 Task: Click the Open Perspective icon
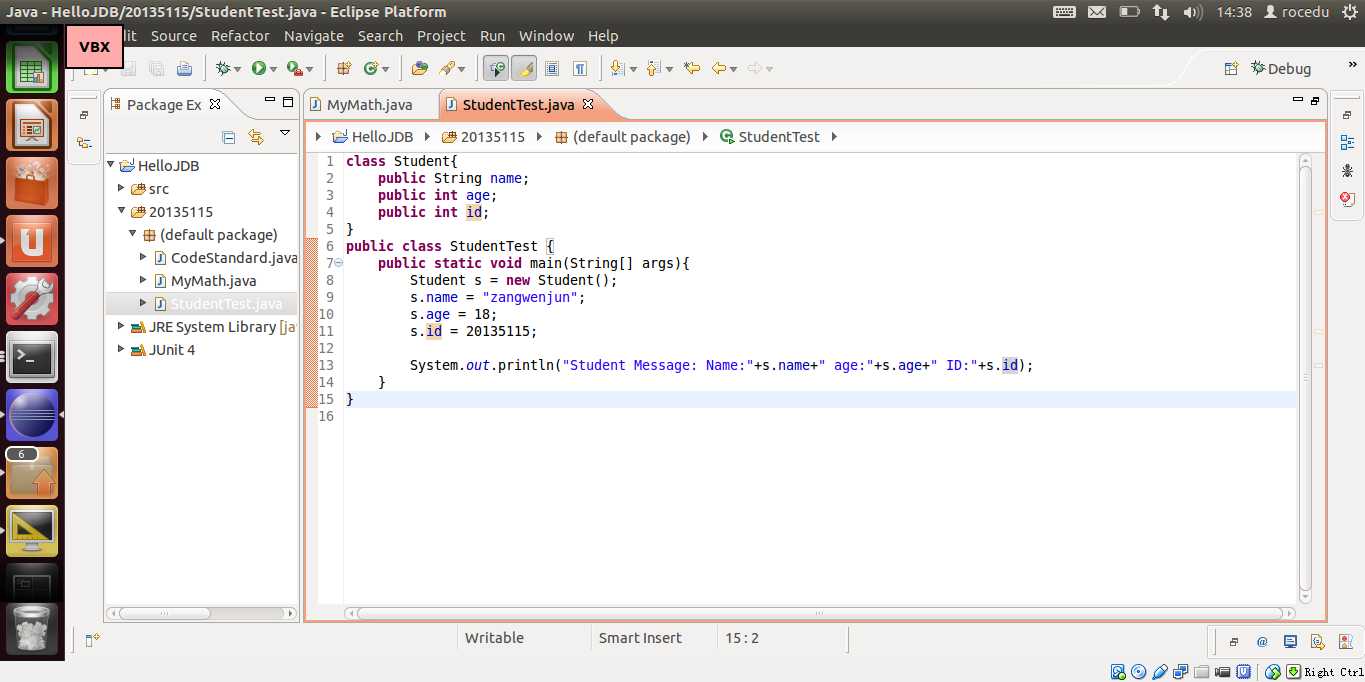pos(1232,68)
